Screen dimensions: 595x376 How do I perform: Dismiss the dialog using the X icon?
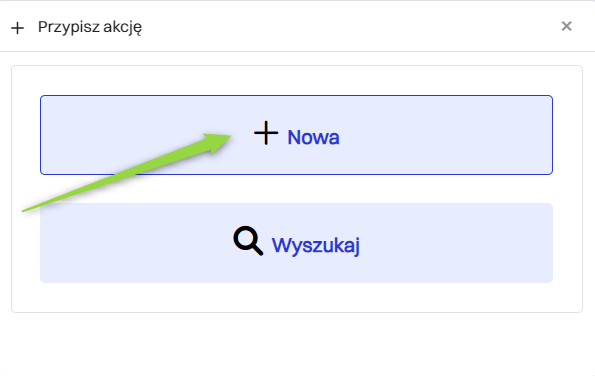pos(567,26)
